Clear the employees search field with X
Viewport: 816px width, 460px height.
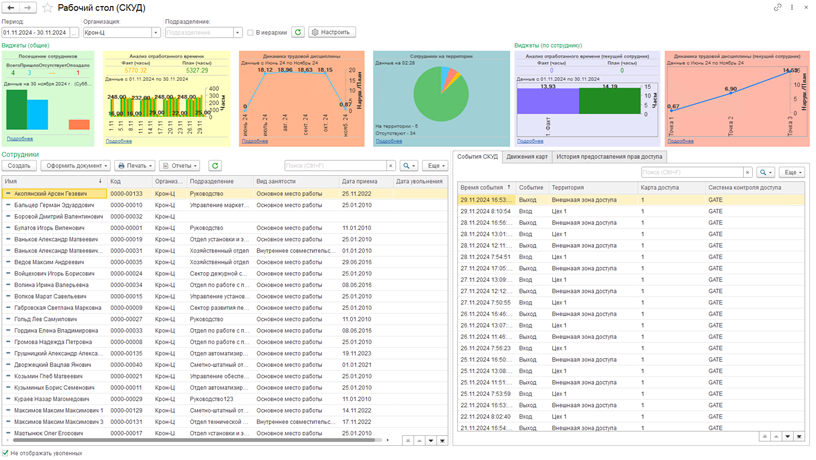[x=390, y=166]
